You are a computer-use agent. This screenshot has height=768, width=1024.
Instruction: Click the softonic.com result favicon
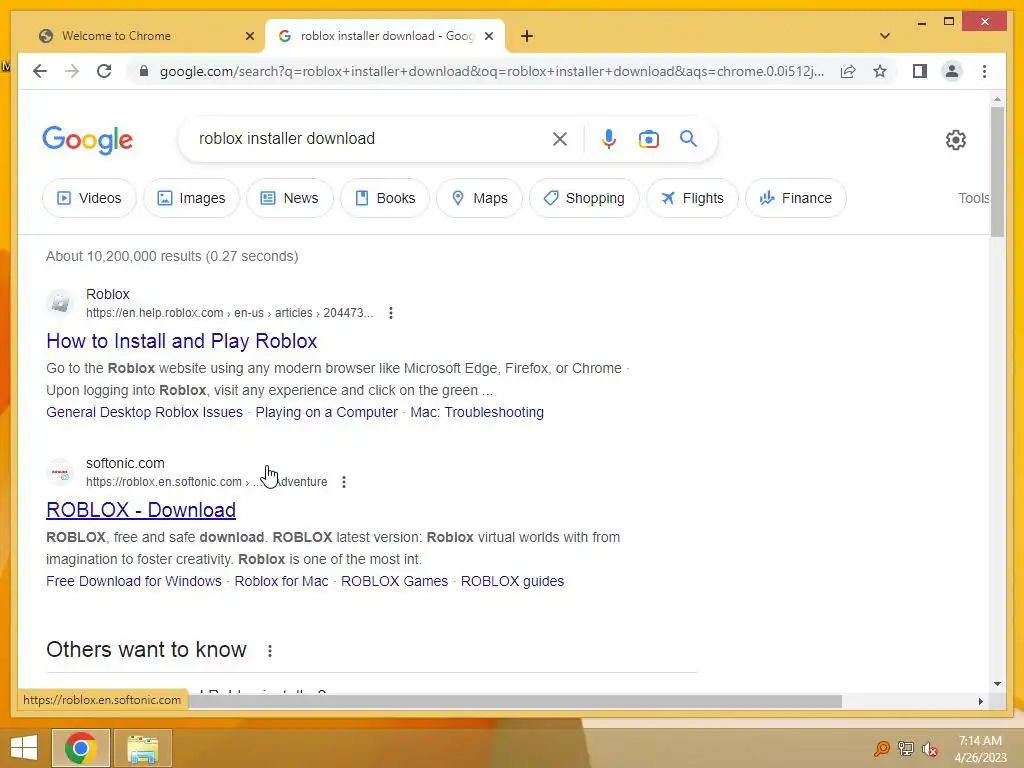point(60,472)
